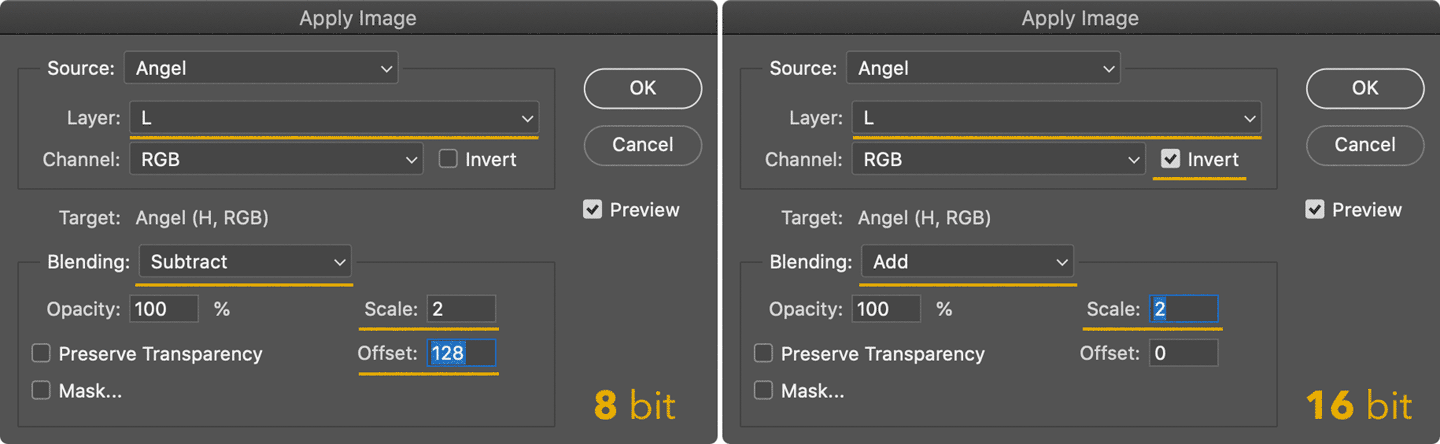Enable Invert checkbox in 8 bit dialog
Viewport: 1440px width, 444px height.
pos(448,159)
